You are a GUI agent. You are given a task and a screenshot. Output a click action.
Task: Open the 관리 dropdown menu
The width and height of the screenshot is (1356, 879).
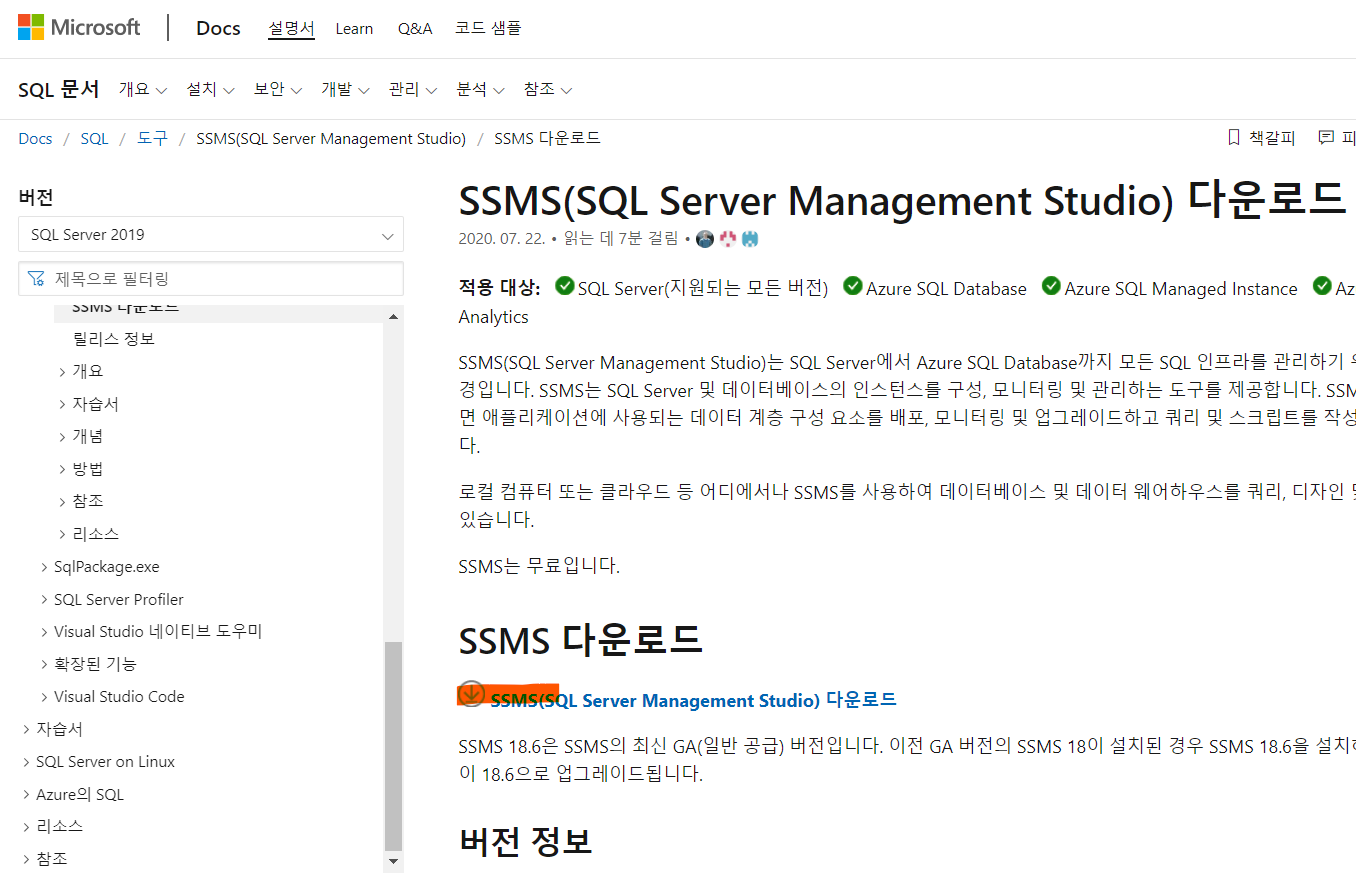[x=413, y=89]
